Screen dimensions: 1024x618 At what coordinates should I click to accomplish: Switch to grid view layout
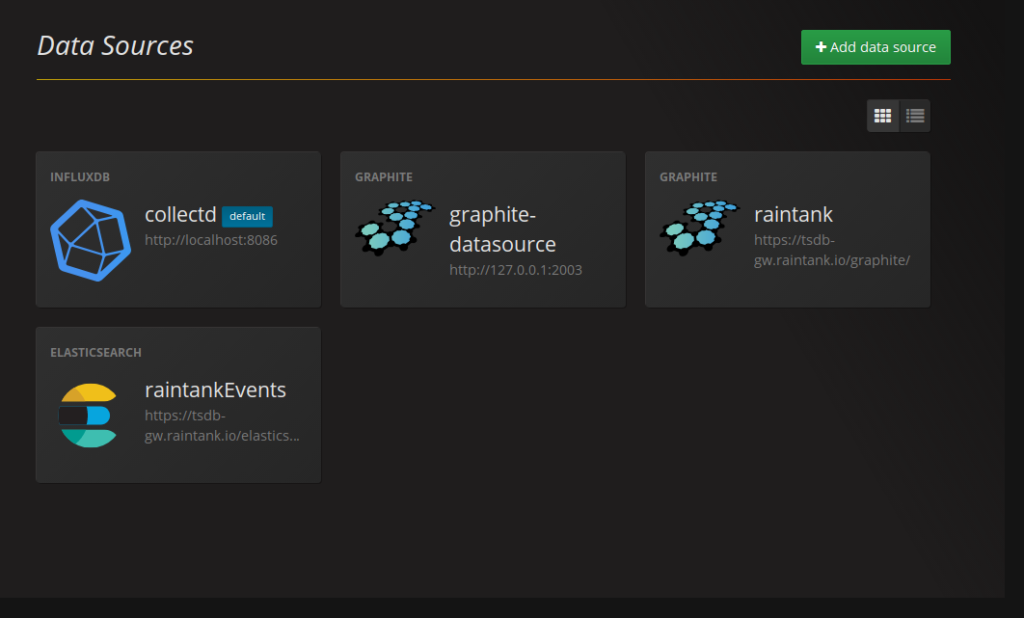click(x=882, y=115)
